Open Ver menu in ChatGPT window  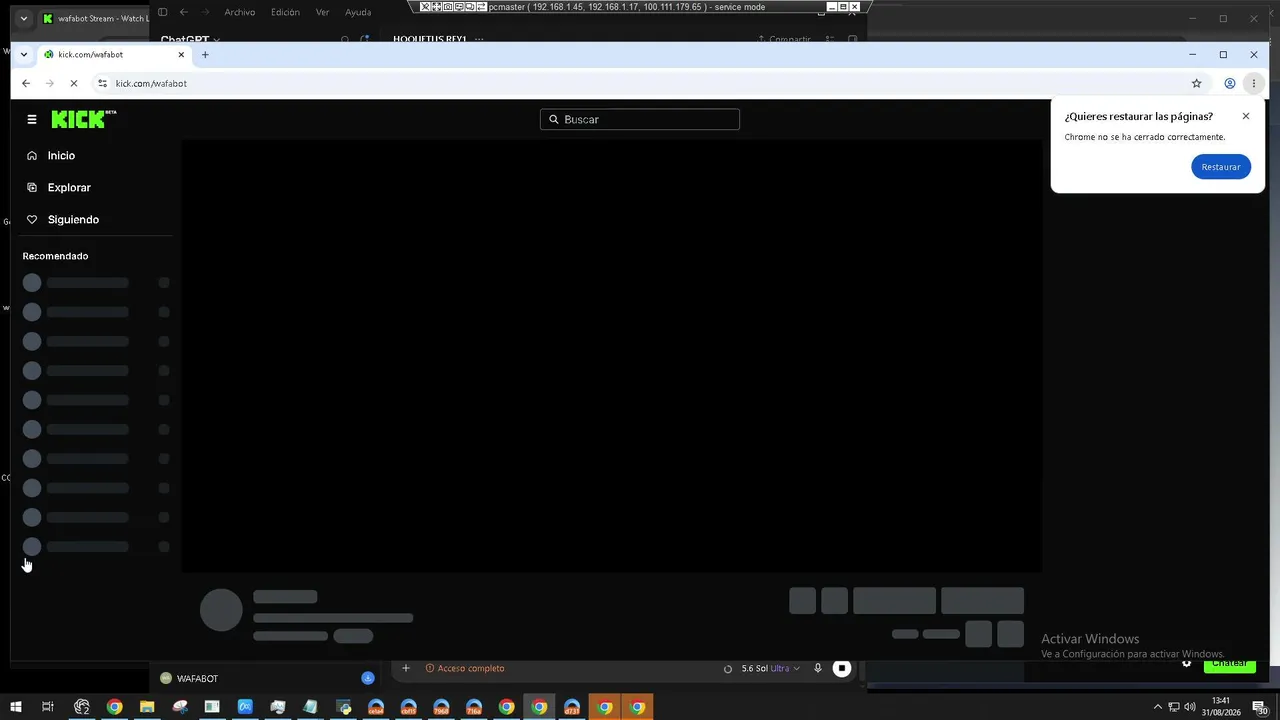(x=322, y=12)
